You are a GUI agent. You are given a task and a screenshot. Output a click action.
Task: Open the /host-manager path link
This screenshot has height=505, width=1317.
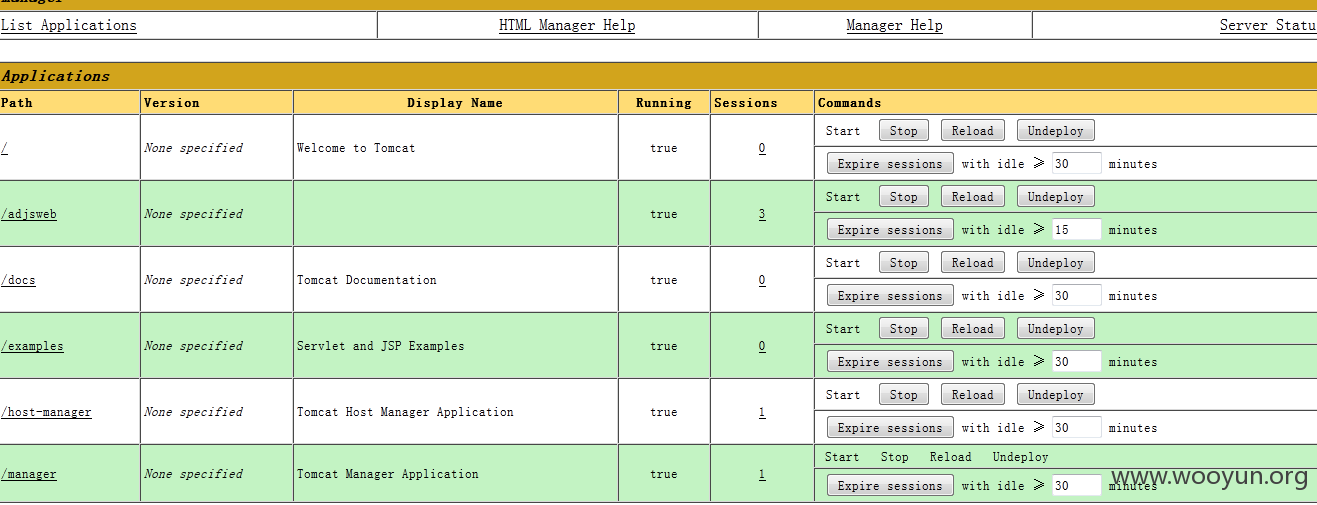coord(46,412)
